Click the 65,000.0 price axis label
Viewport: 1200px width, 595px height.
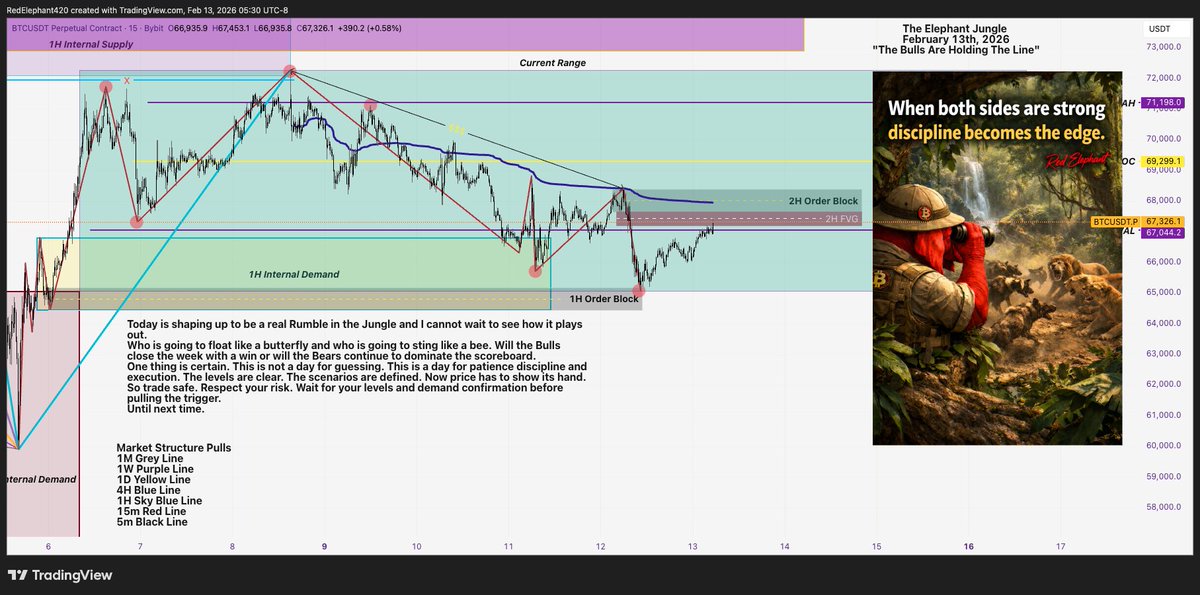coord(1164,293)
